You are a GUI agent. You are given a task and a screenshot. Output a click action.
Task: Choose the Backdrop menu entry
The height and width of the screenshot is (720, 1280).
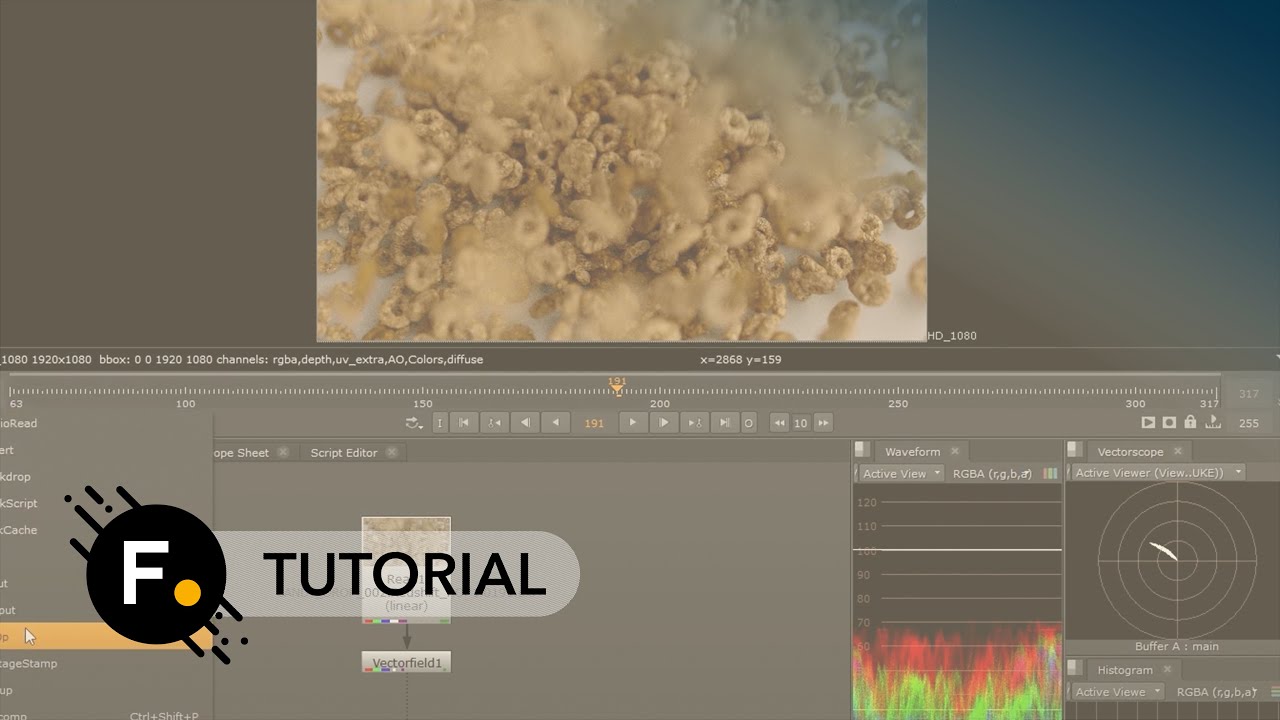point(106,477)
